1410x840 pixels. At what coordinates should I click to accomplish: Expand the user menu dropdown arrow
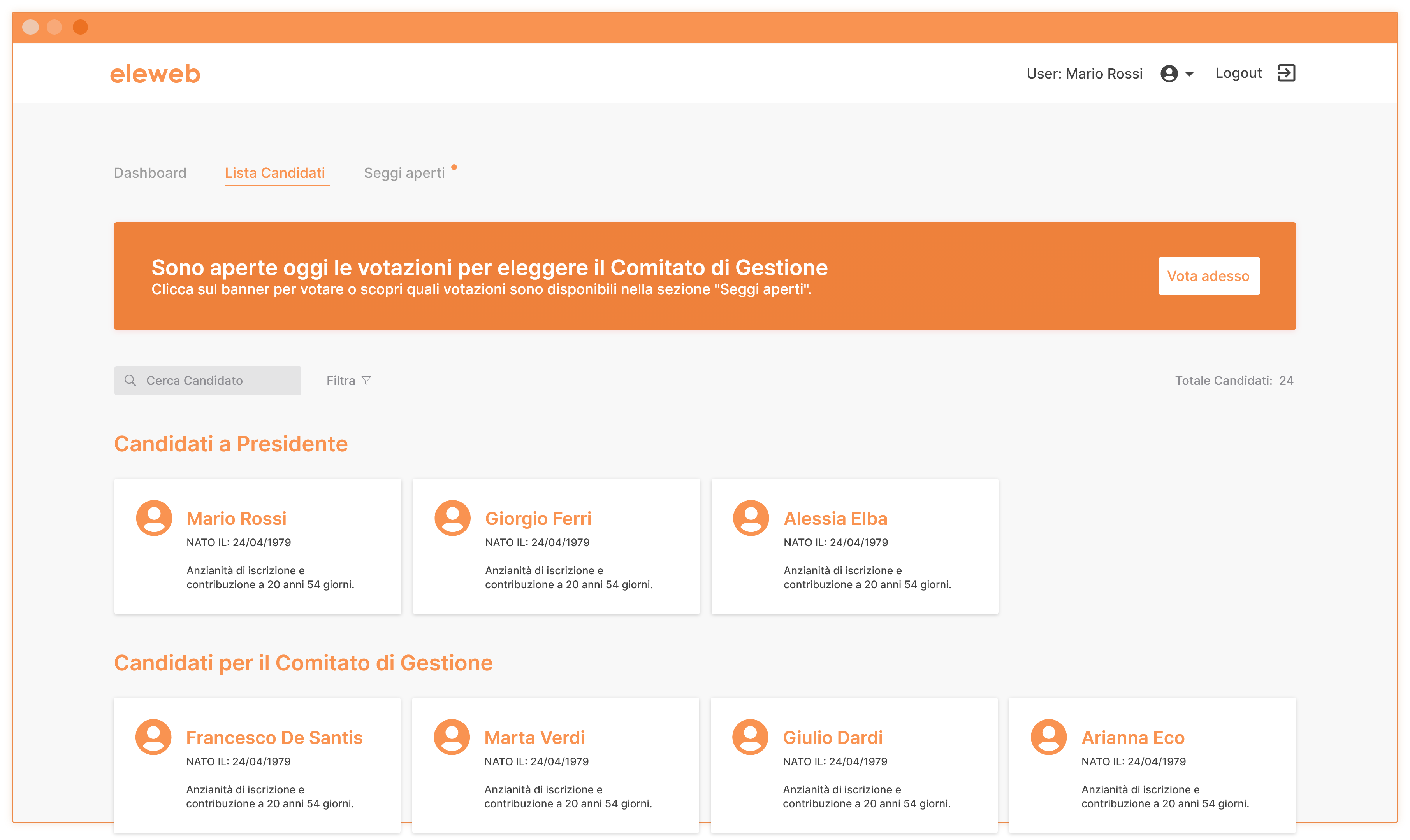(1189, 74)
